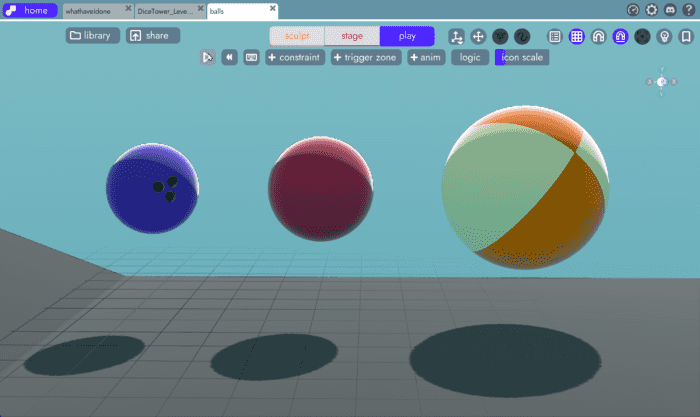Image resolution: width=700 pixels, height=417 pixels.
Task: Select the axis transform gizmo tool
Action: click(x=456, y=37)
